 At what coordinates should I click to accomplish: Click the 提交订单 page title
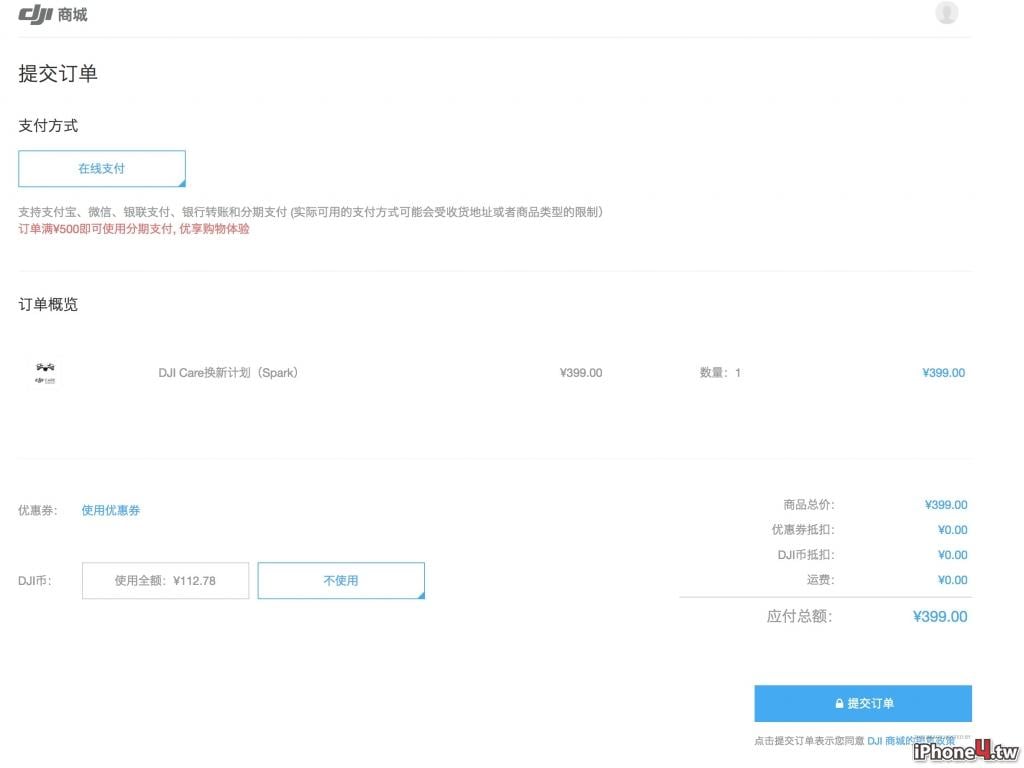58,73
